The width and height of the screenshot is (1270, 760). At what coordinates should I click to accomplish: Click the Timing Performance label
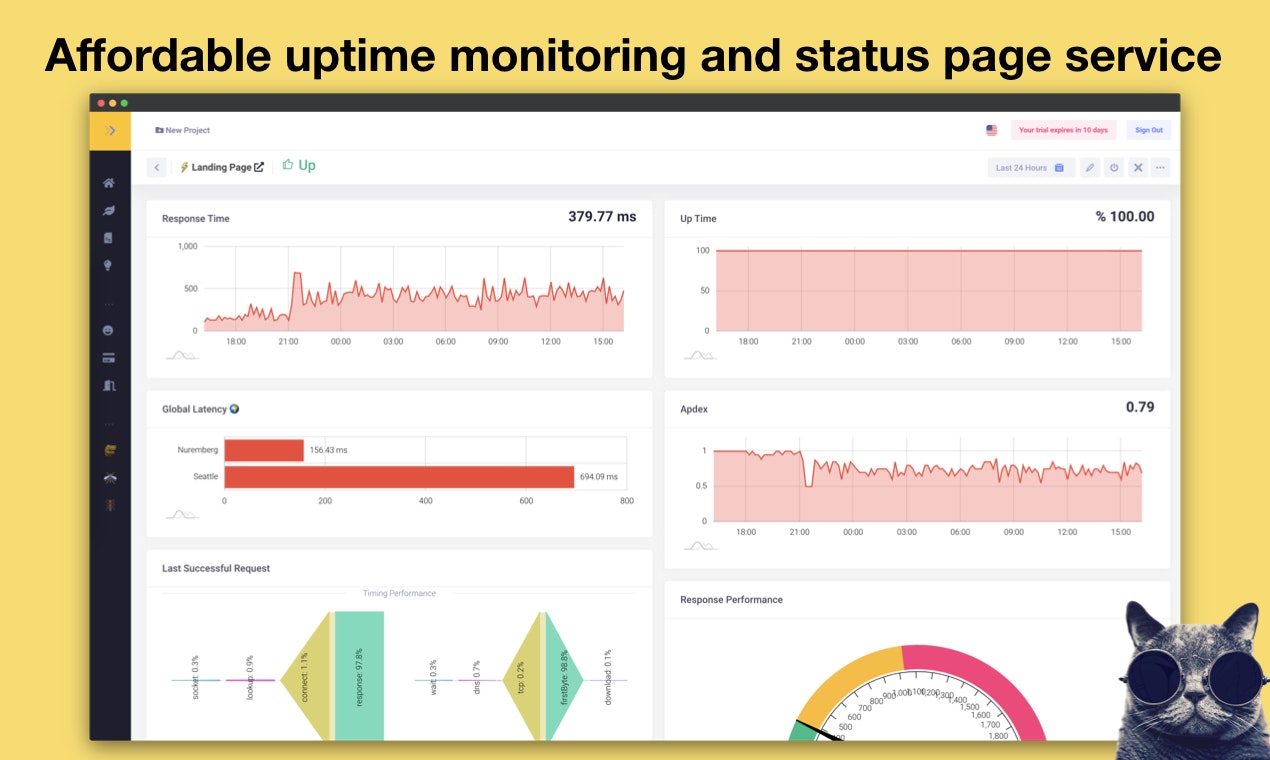(x=399, y=593)
